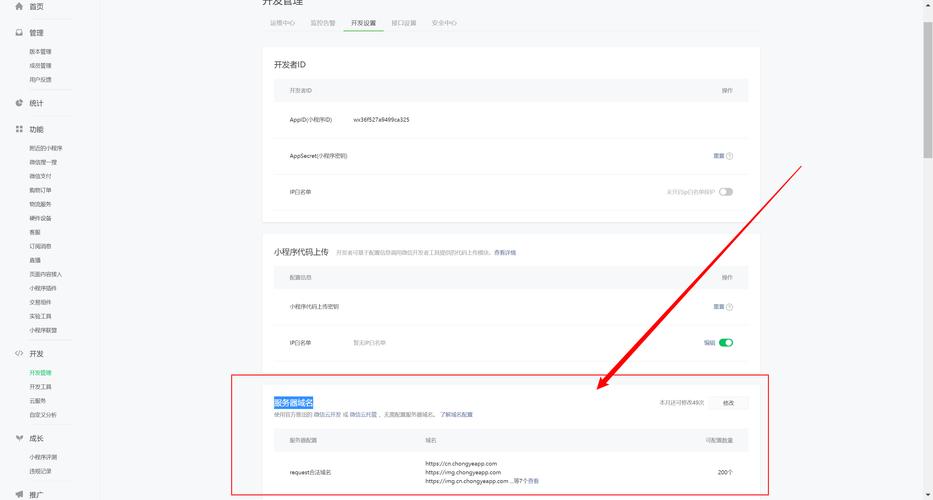Switch to the 接口设置 tab
This screenshot has width=933, height=500.
click(404, 22)
